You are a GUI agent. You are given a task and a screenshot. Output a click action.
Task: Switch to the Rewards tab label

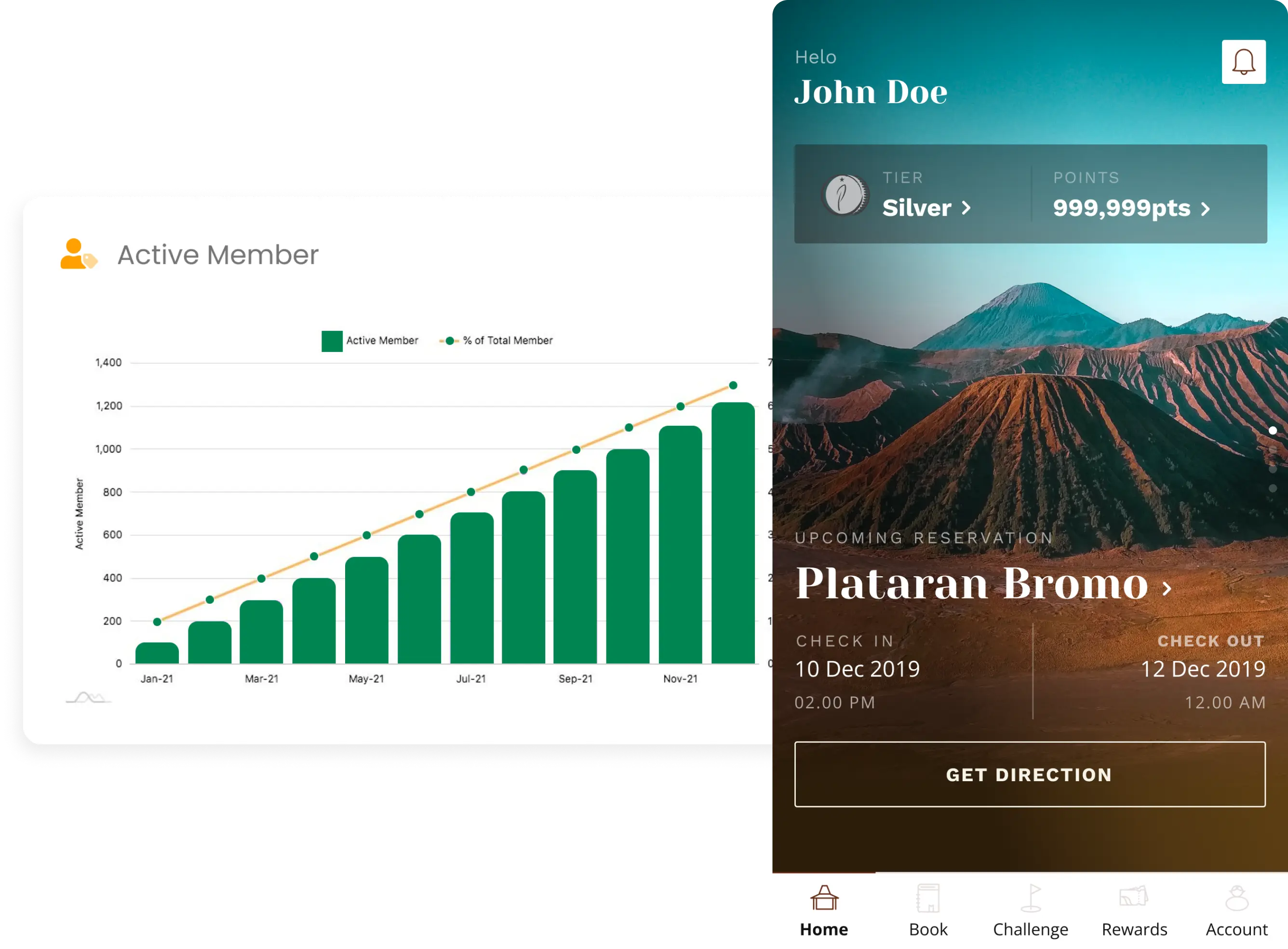[1134, 929]
